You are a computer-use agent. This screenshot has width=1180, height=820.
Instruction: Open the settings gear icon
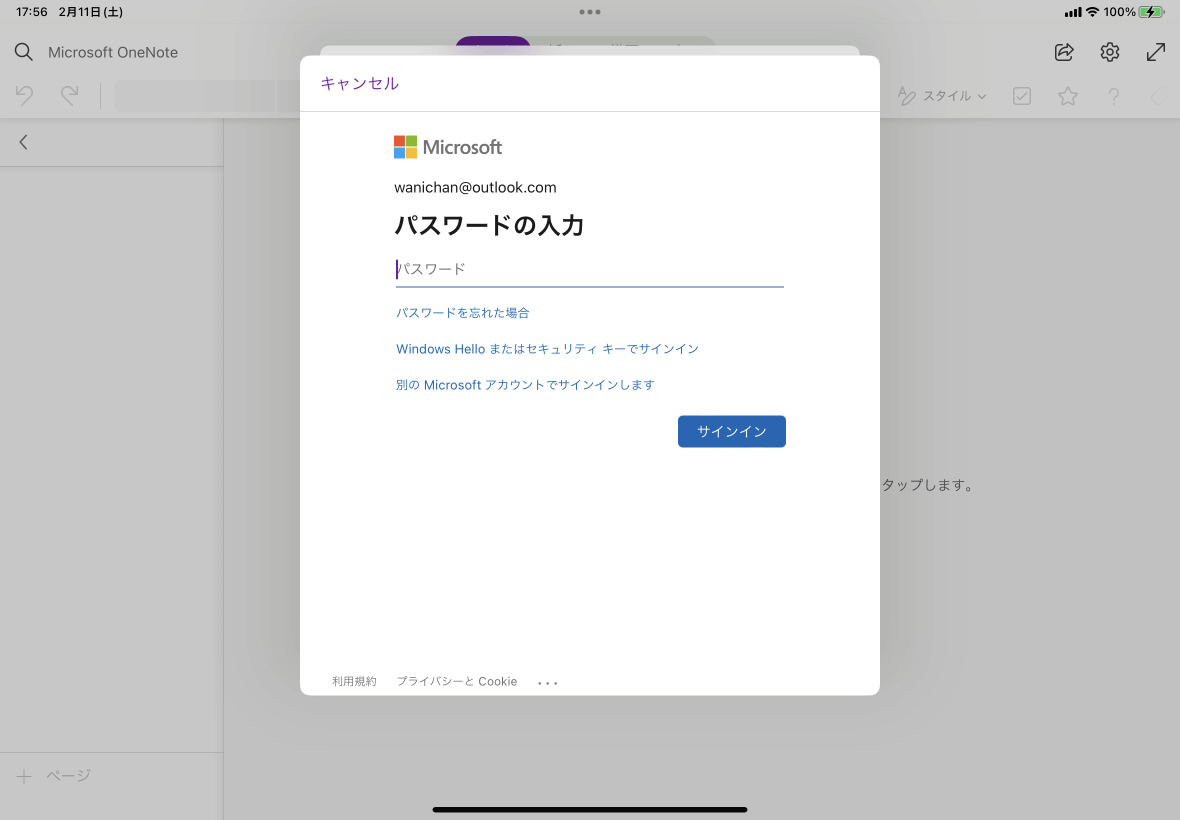pos(1110,52)
